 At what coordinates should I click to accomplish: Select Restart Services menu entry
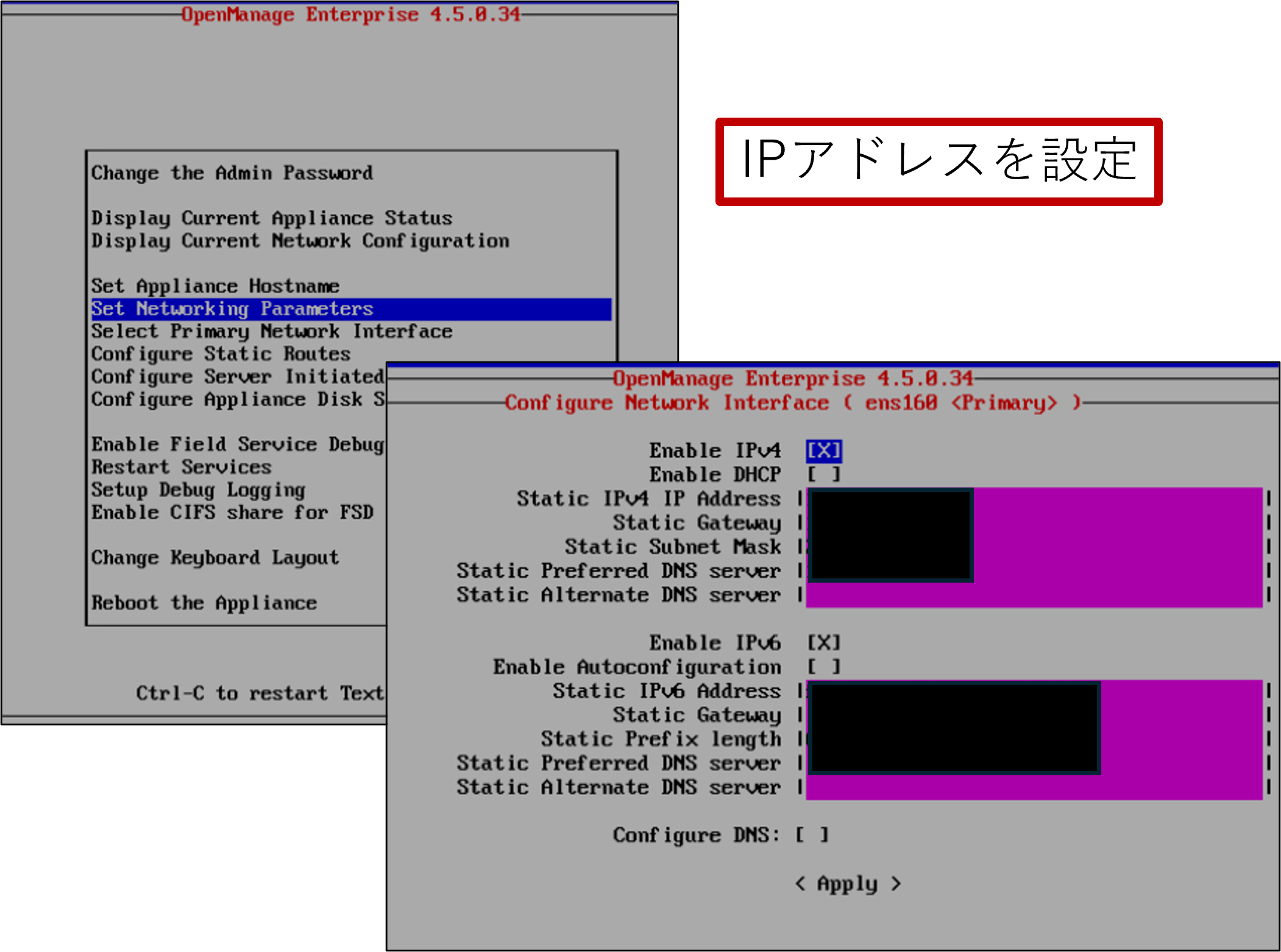coord(181,467)
